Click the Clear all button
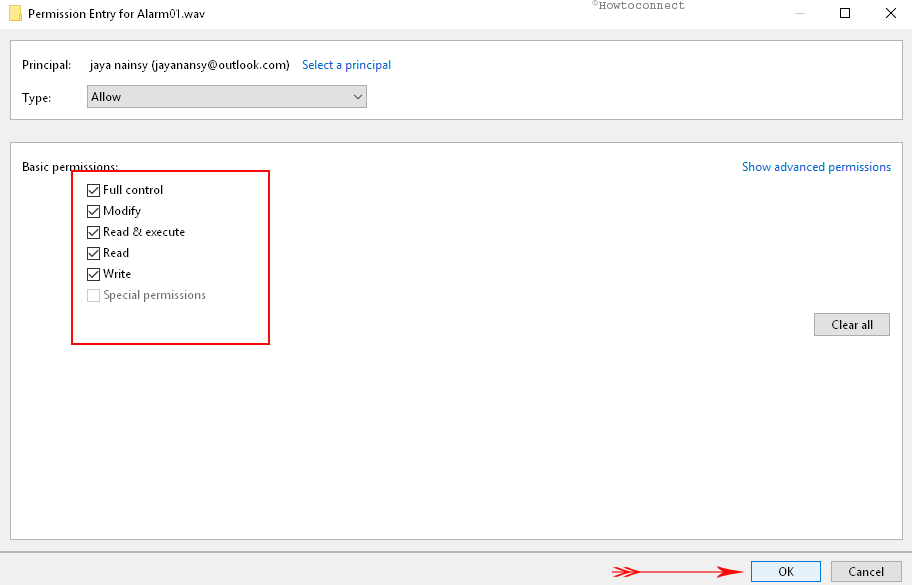Viewport: 912px width, 585px height. tap(852, 324)
